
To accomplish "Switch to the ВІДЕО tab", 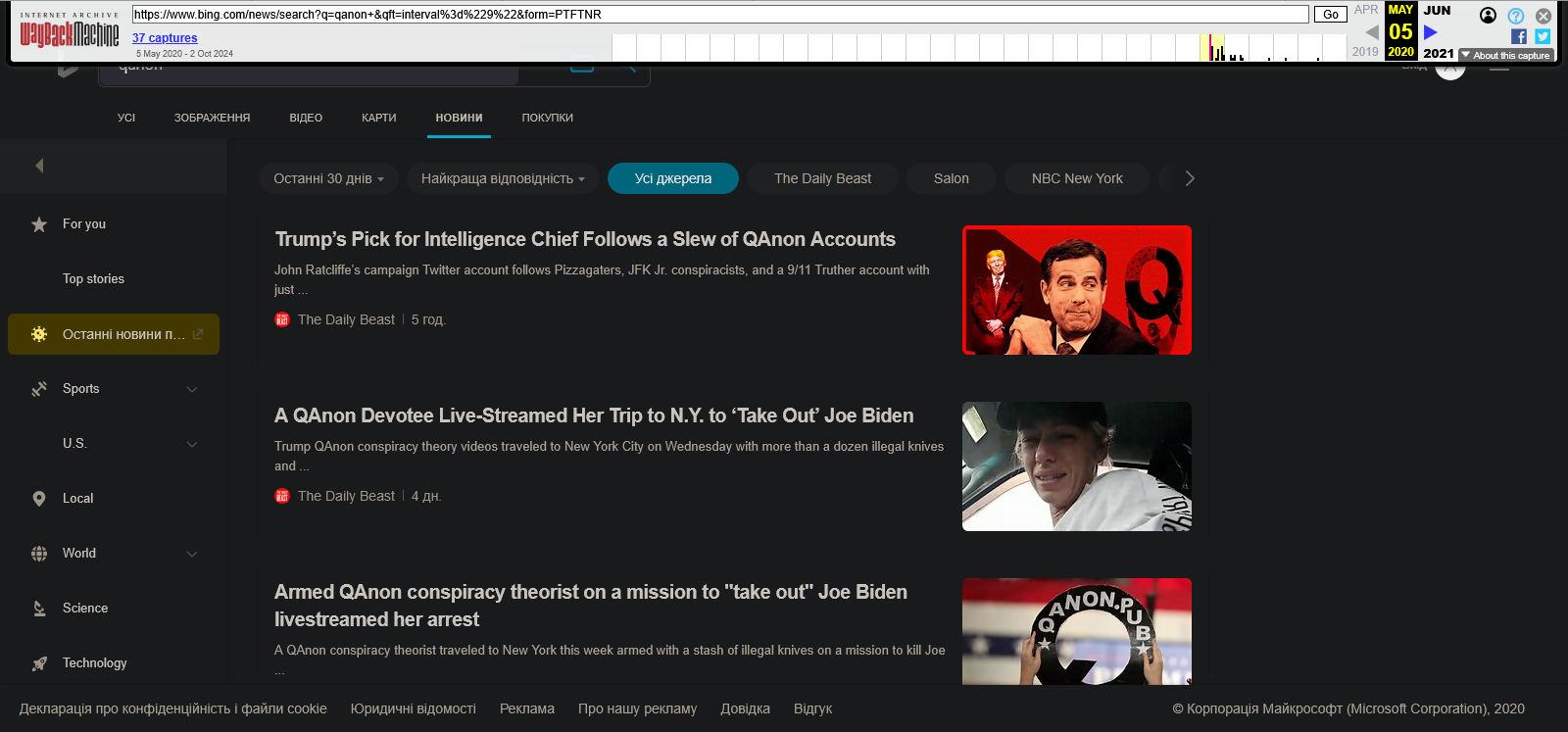I will click(x=306, y=118).
